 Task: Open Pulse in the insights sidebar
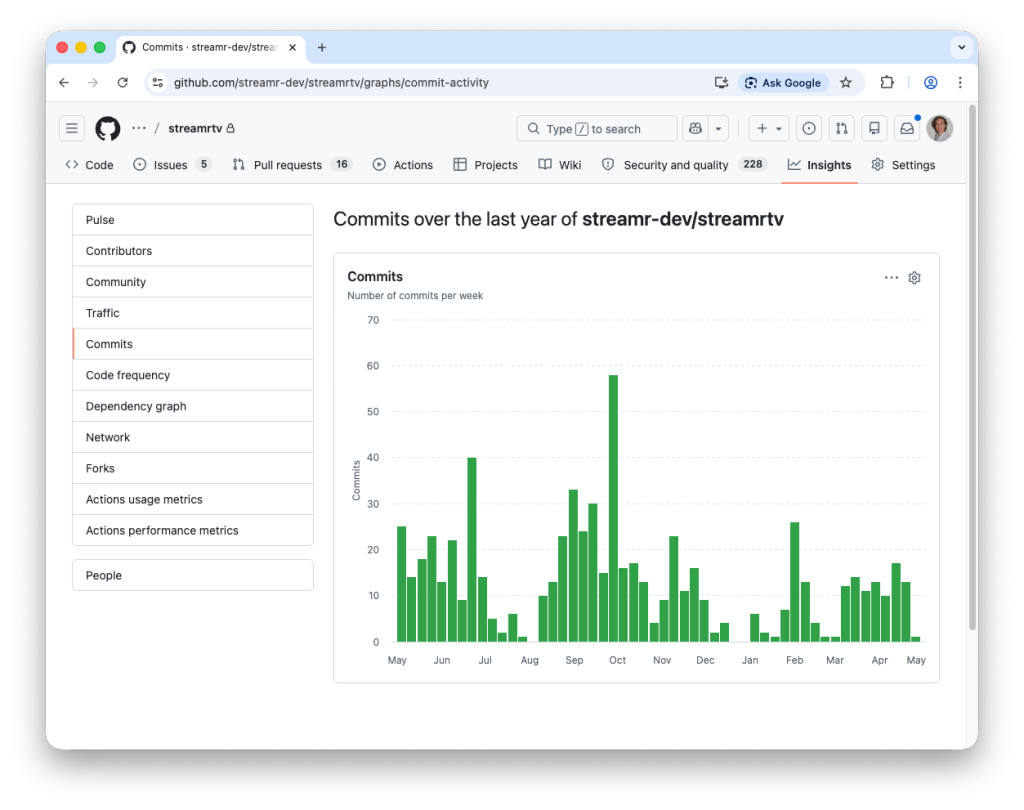click(193, 220)
